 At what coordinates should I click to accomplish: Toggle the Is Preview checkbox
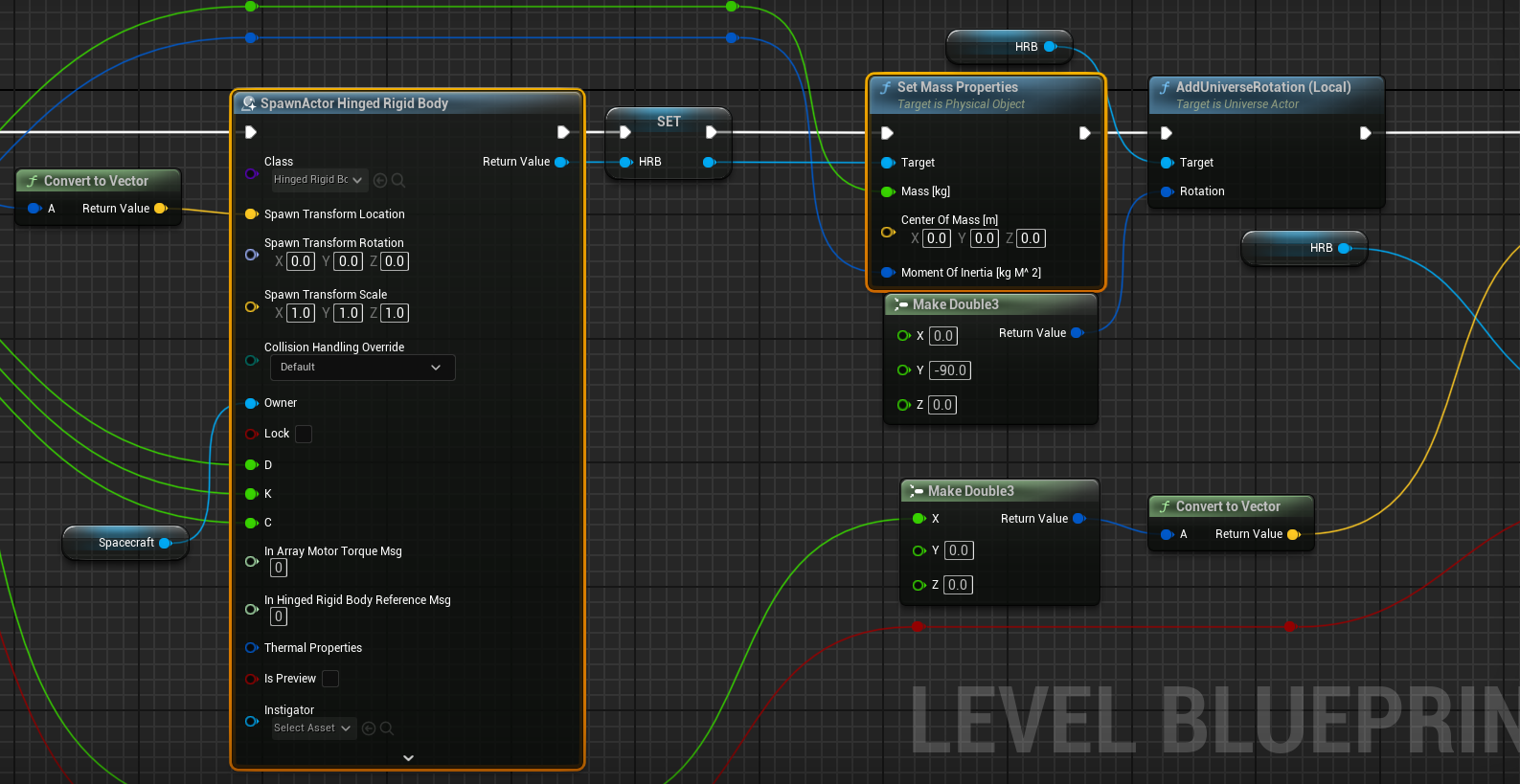click(330, 679)
